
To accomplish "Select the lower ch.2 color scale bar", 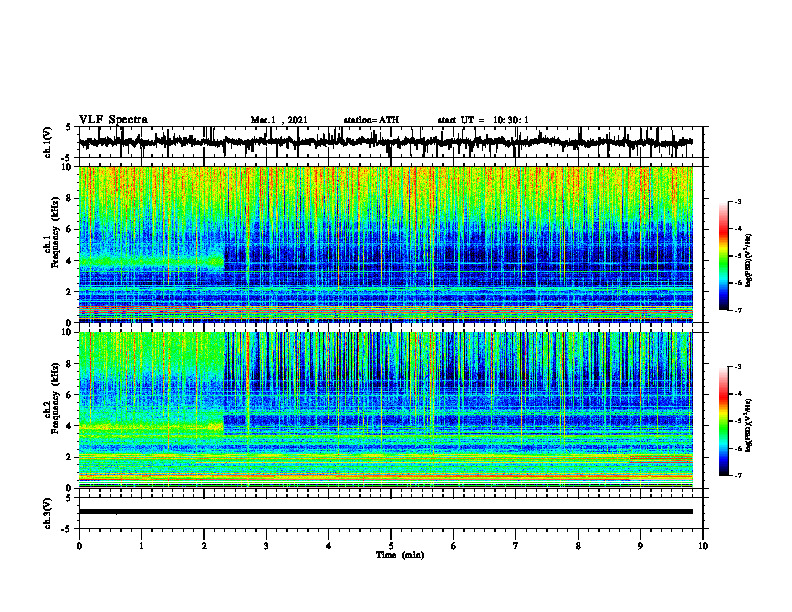I will click(x=724, y=421).
